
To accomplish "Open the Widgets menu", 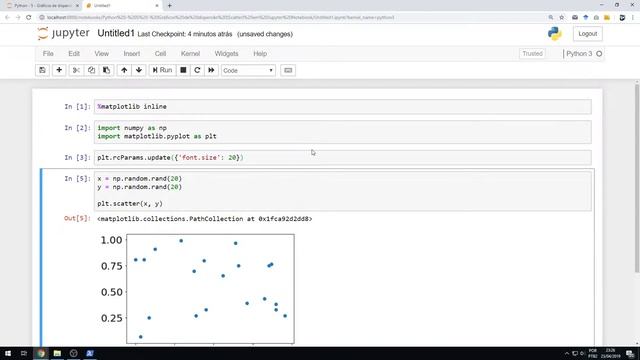I will tap(226, 53).
